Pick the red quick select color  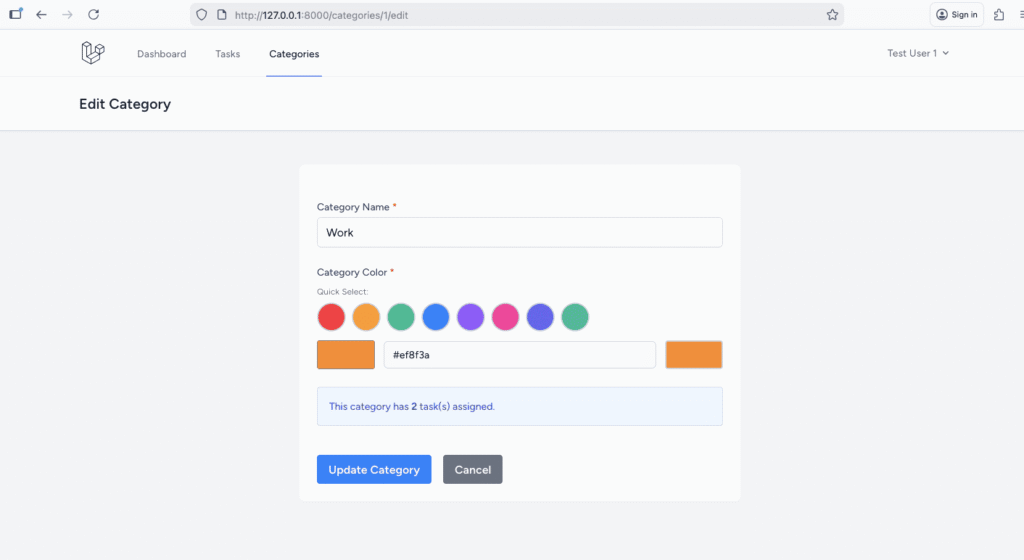pyautogui.click(x=331, y=318)
